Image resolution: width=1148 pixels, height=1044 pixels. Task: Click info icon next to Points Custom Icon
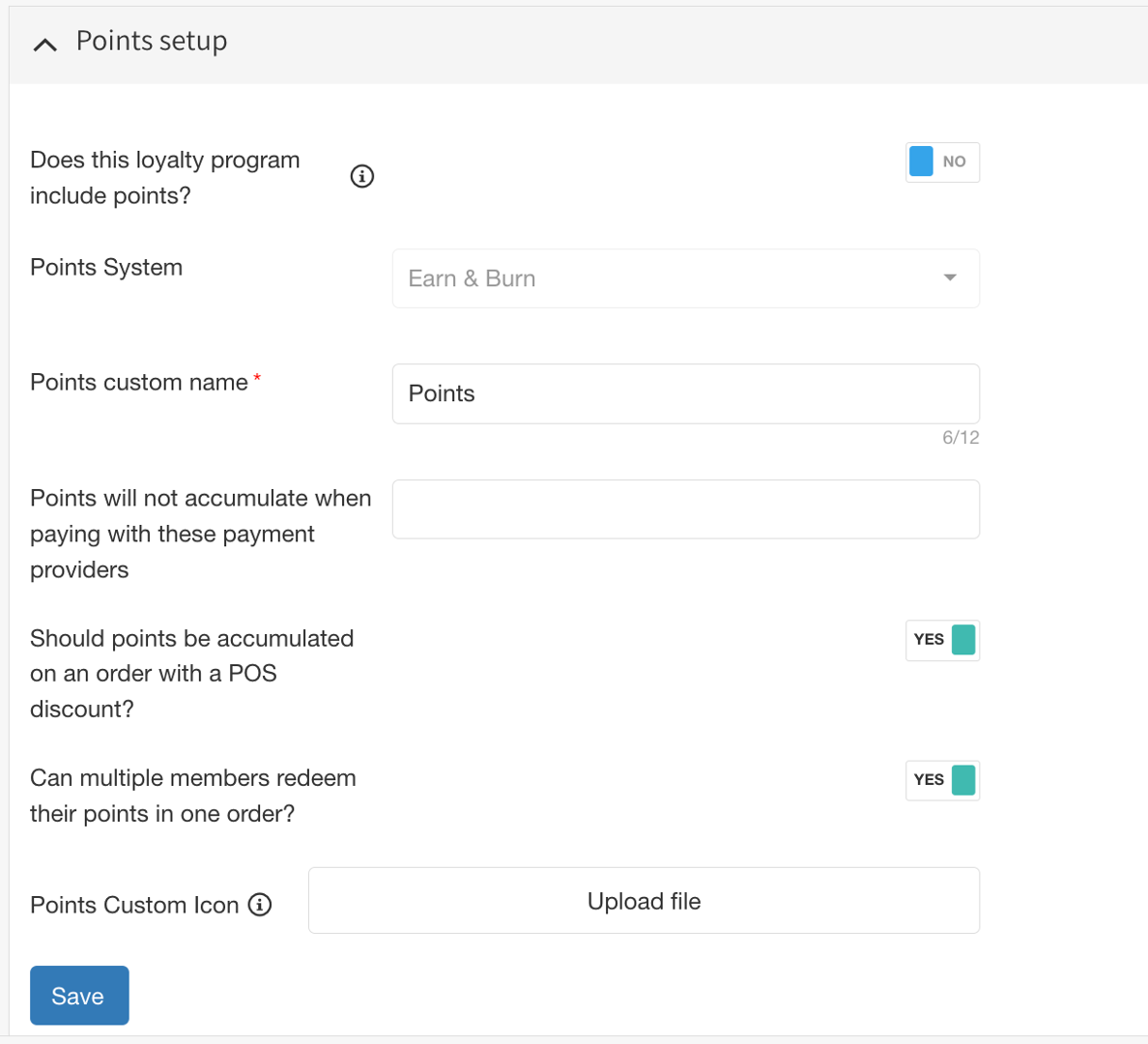260,905
